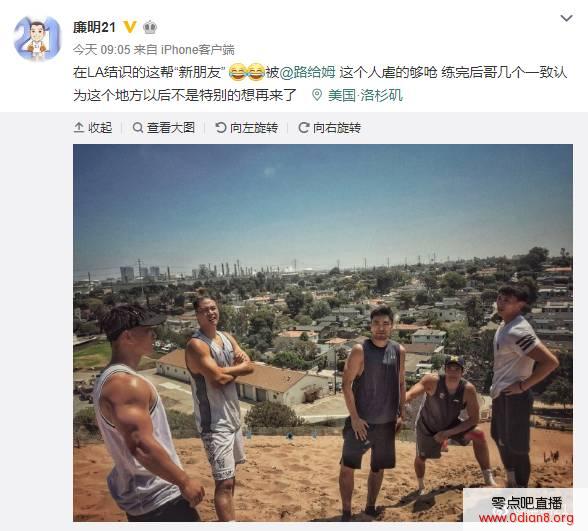The height and width of the screenshot is (531, 588).
Task: Click the iPhone客户端 source link
Action: pos(198,50)
